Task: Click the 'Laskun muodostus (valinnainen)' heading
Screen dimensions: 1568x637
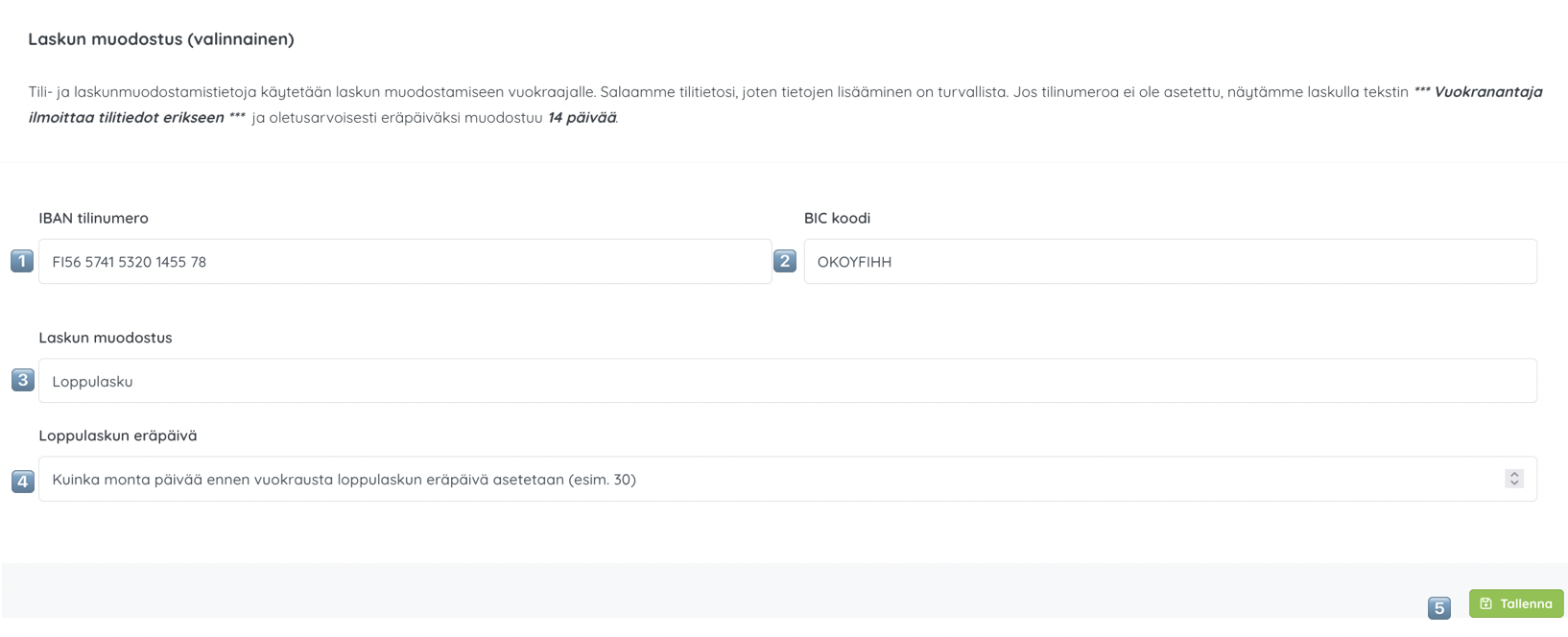Action: [x=161, y=39]
